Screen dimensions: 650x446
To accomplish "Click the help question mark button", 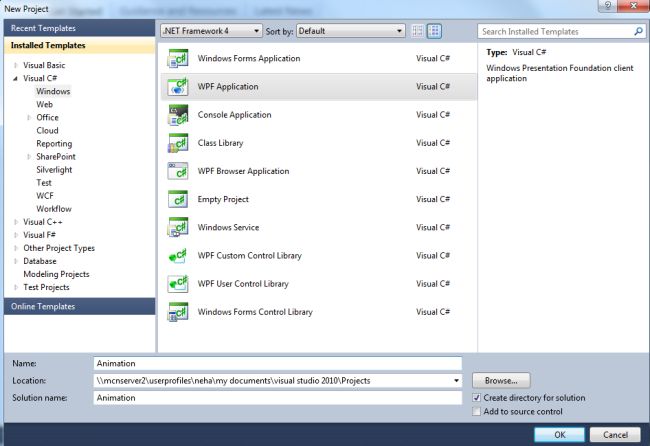I will pyautogui.click(x=607, y=5).
